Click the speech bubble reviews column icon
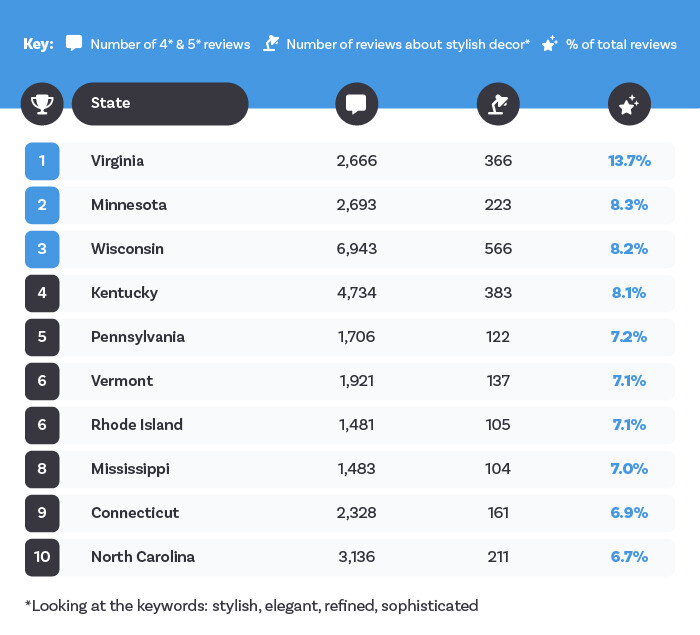 357,104
